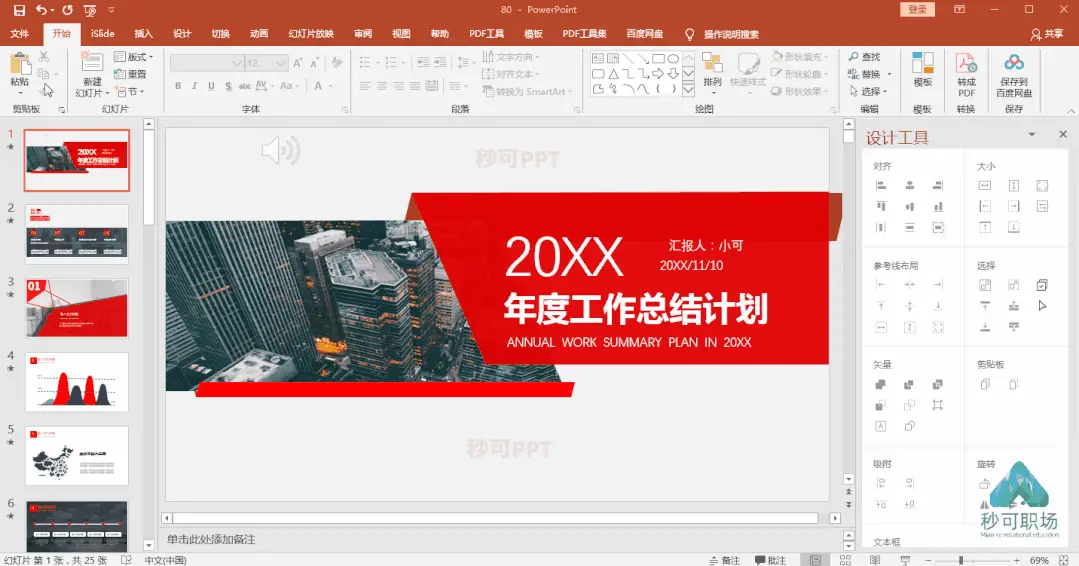The width and height of the screenshot is (1079, 566).
Task: Click the 模板 icon in ribbon
Action: (x=922, y=63)
